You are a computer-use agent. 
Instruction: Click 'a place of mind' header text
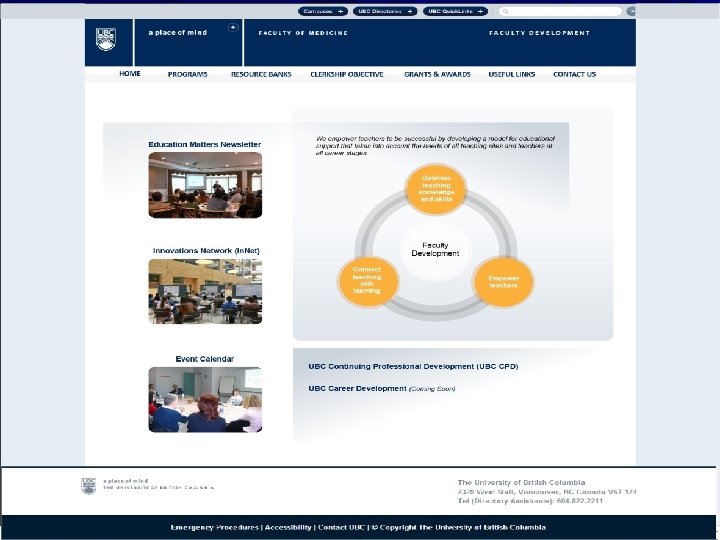coord(178,33)
